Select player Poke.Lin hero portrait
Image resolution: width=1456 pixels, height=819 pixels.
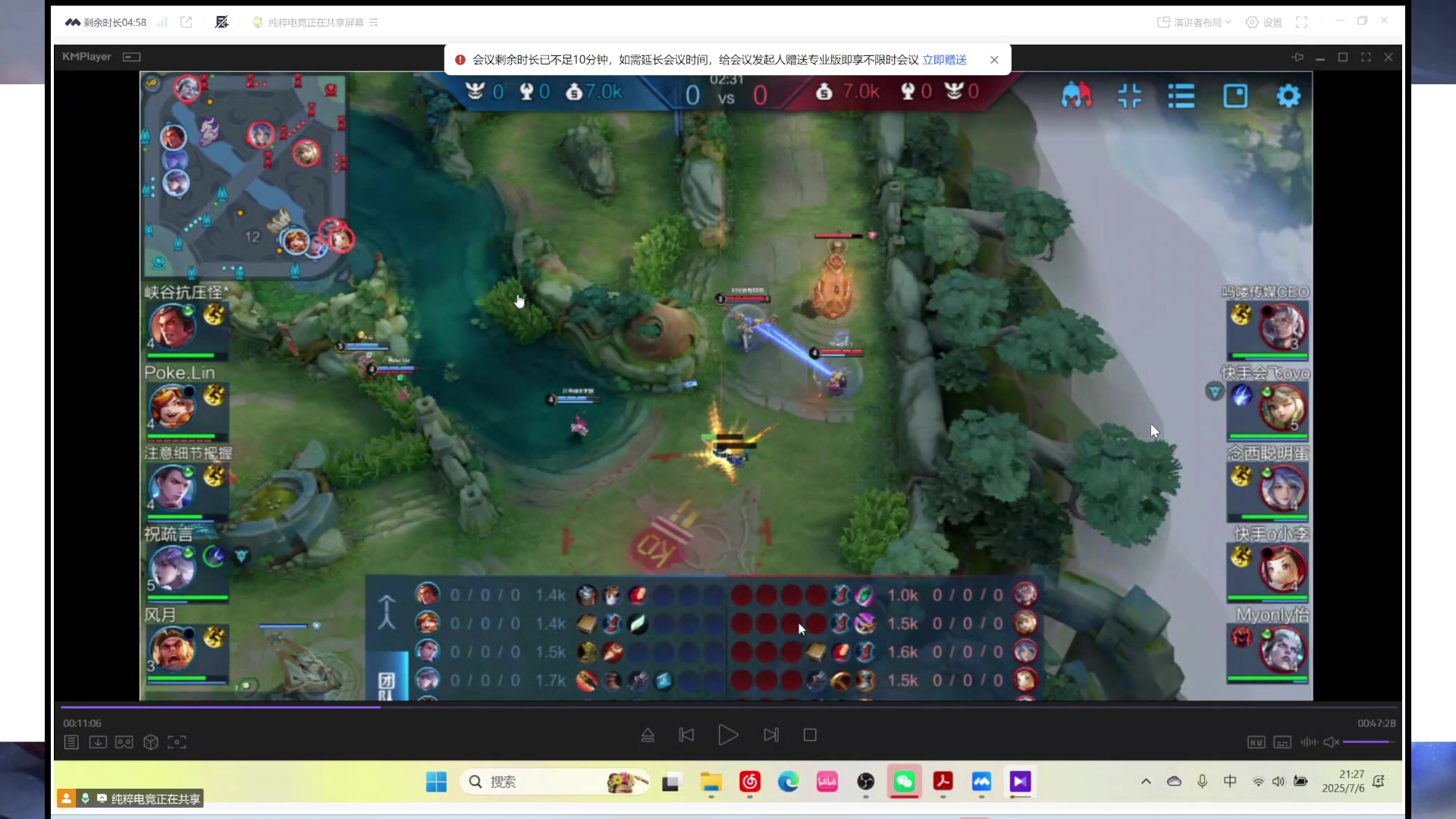point(172,406)
